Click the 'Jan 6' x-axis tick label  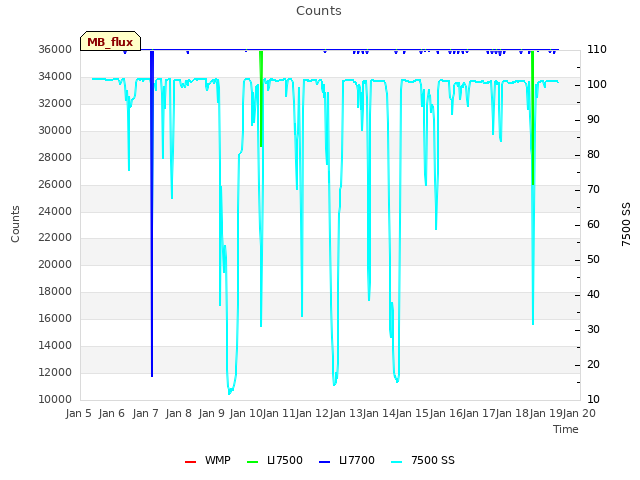[x=111, y=413]
